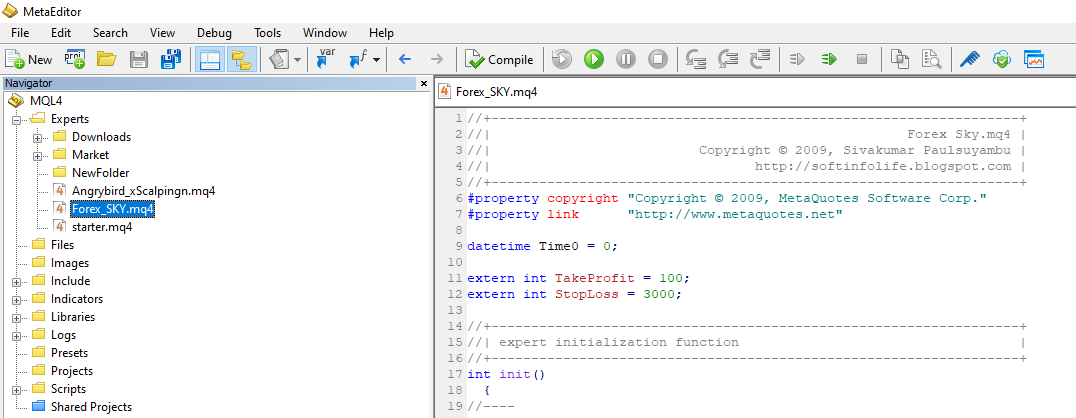Click the Step Into debug icon
Viewport: 1076px width, 418px height.
click(696, 60)
